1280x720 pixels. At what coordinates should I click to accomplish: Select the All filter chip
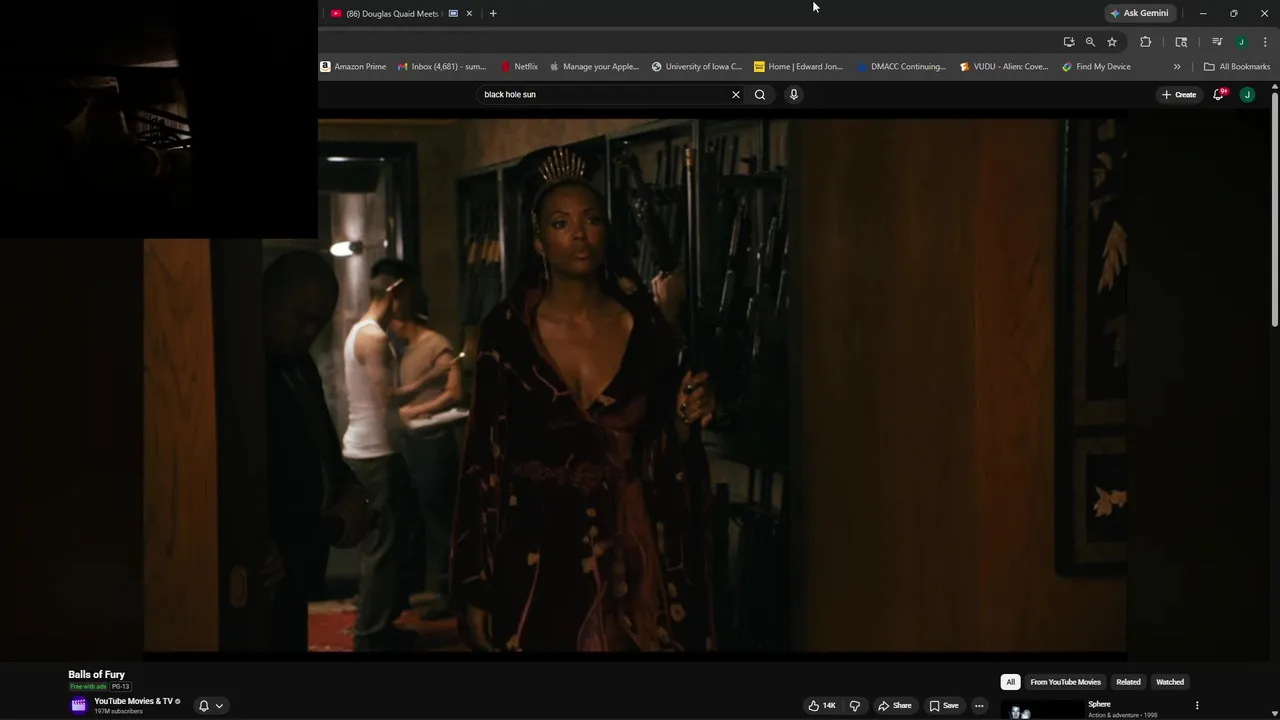[1010, 682]
